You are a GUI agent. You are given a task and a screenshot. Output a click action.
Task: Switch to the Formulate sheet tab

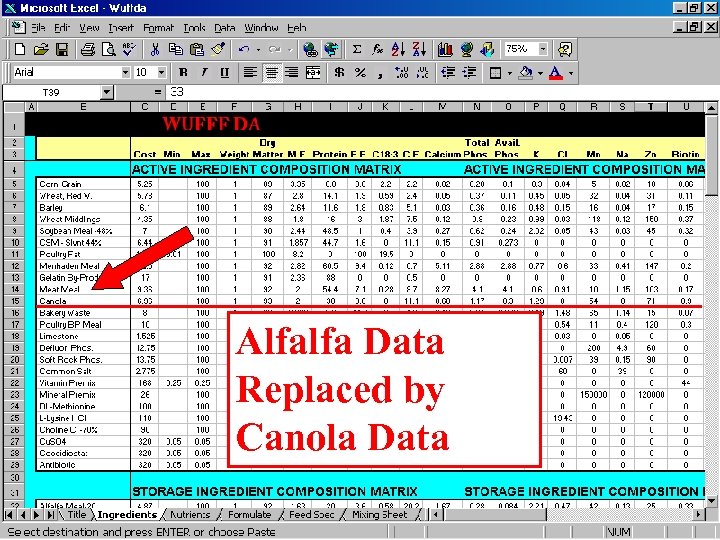[x=250, y=515]
